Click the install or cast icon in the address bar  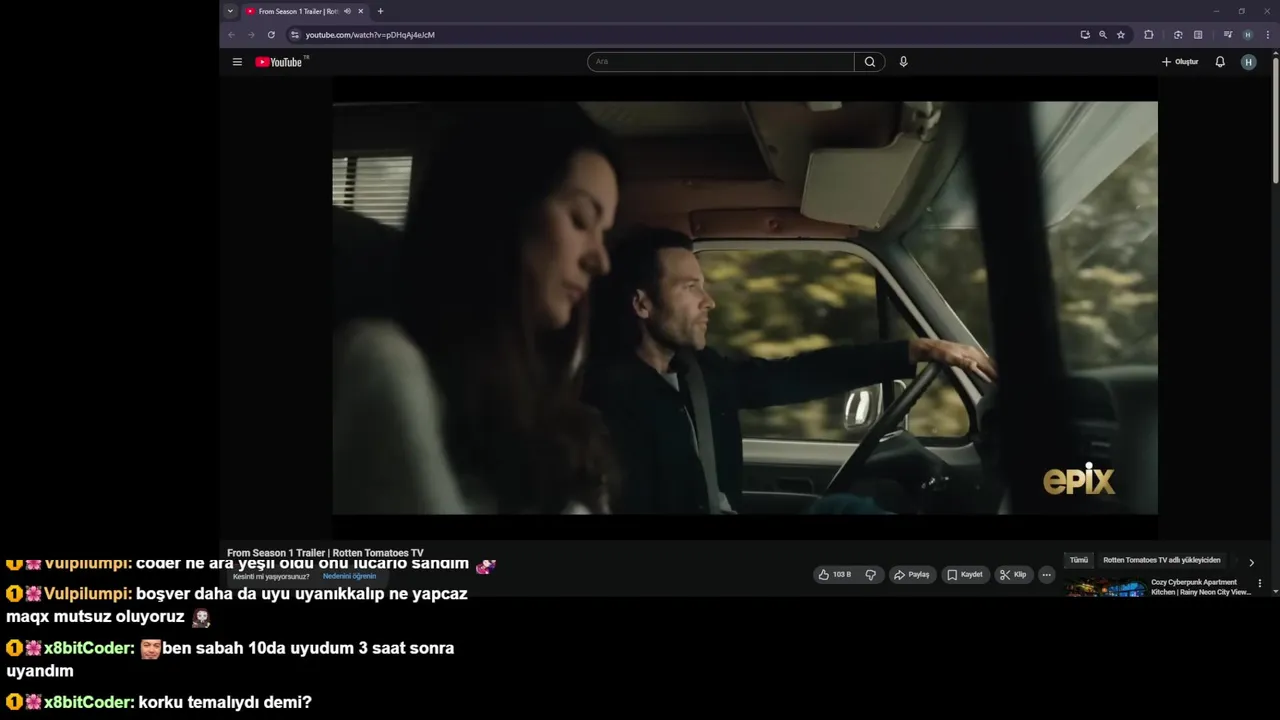click(1085, 35)
